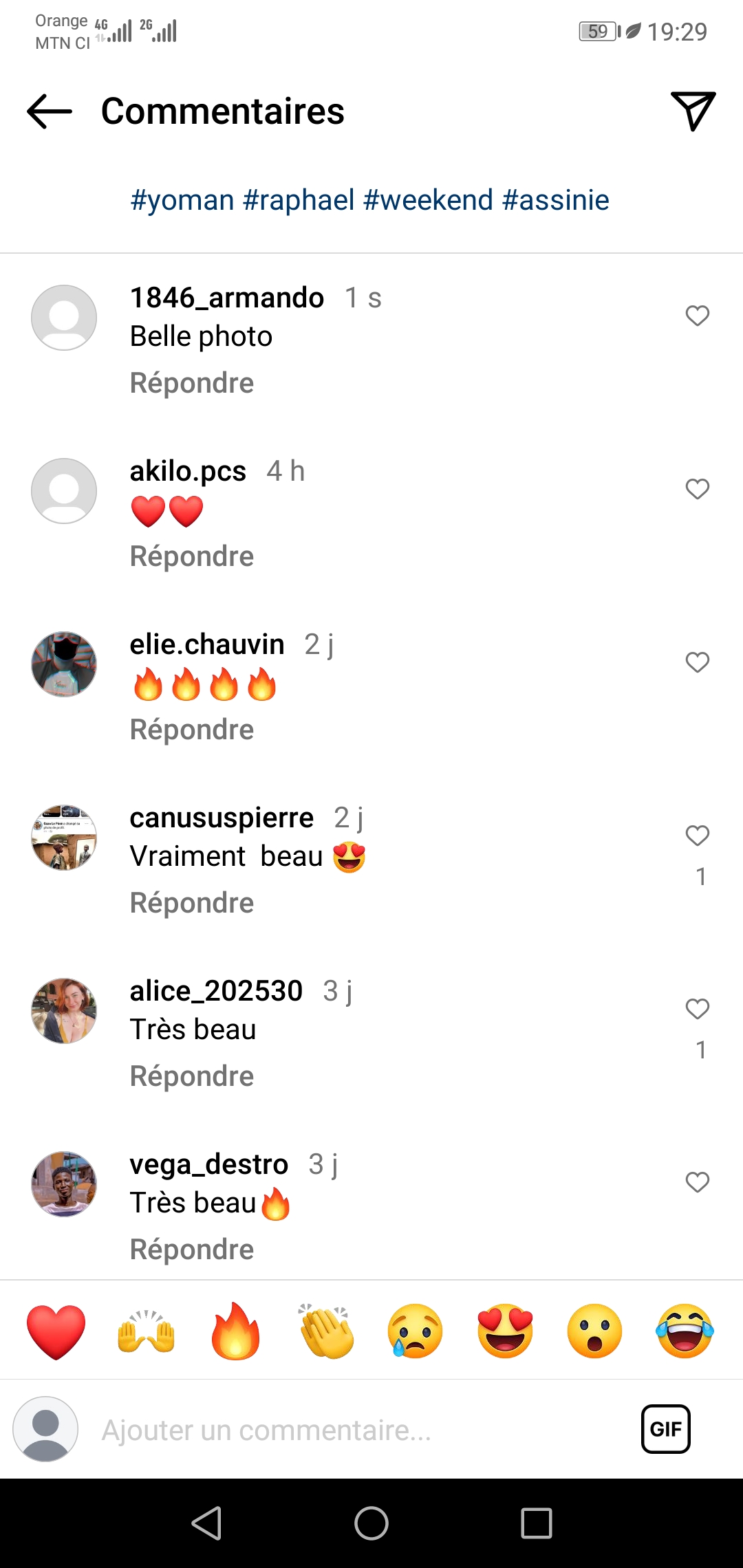Open alice_202530's profile picture
This screenshot has width=743, height=1568.
tap(64, 1011)
